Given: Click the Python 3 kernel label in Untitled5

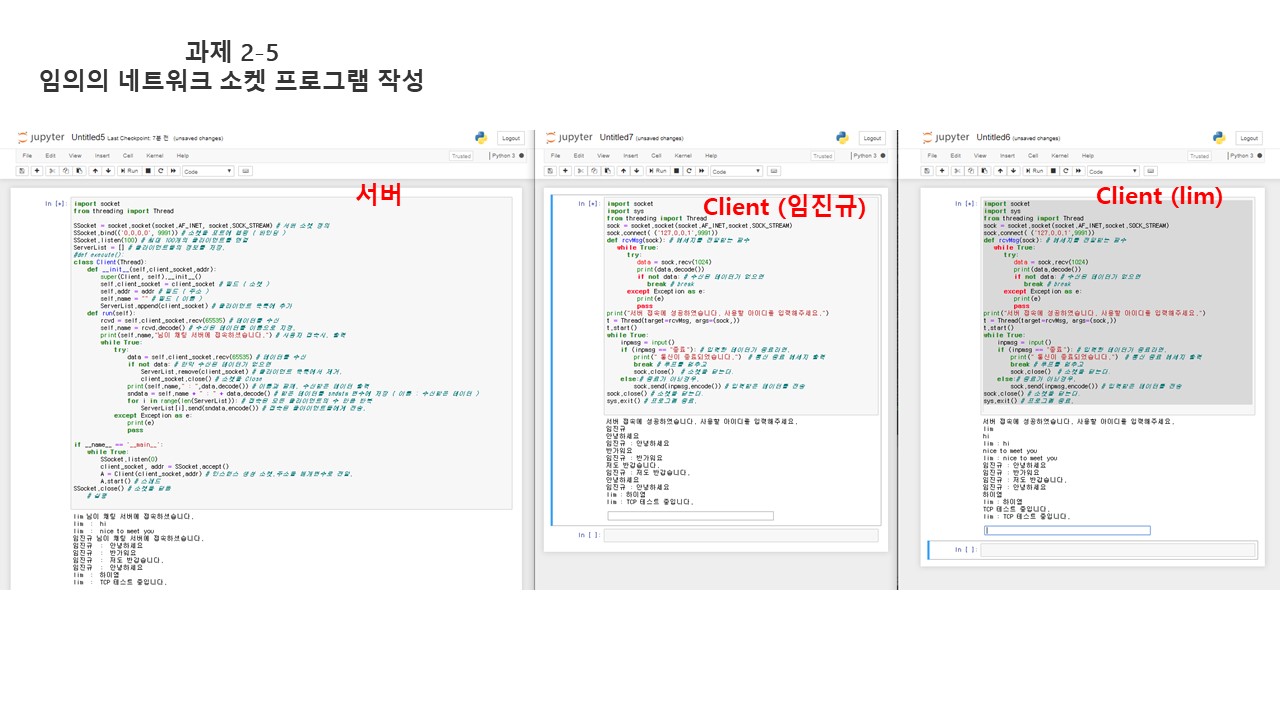Looking at the screenshot, I should click(x=503, y=156).
